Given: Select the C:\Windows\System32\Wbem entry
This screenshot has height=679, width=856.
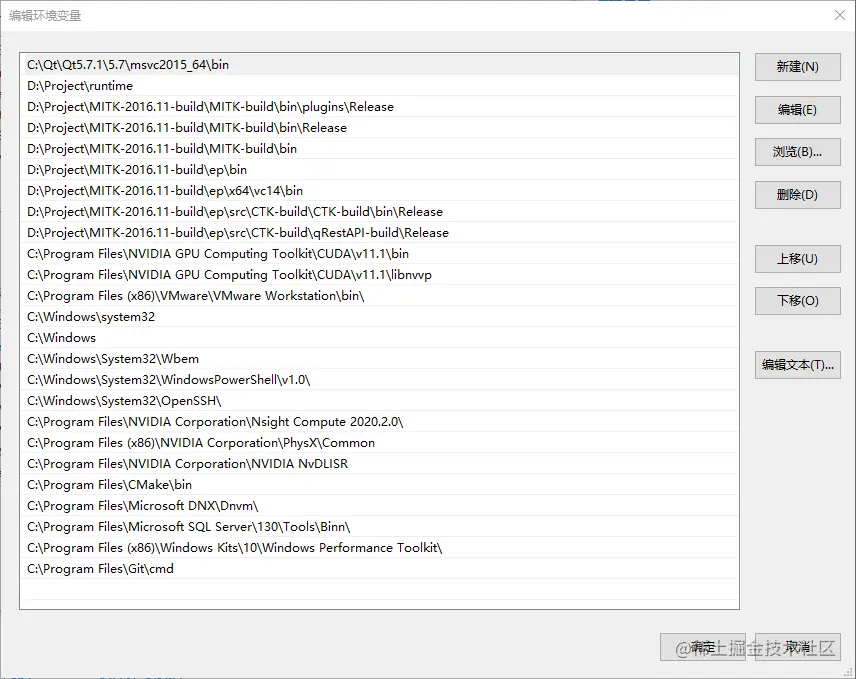Looking at the screenshot, I should point(381,359).
